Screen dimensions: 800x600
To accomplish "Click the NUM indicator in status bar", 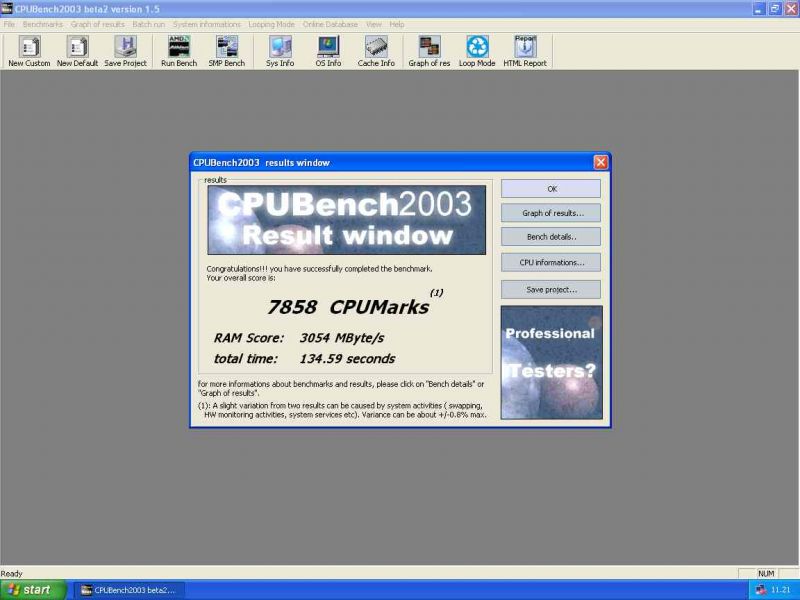I will pos(766,573).
